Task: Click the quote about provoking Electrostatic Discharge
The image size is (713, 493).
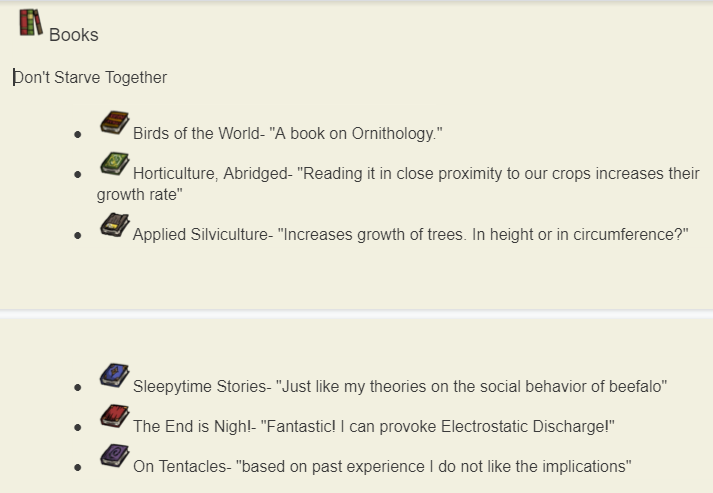Action: click(438, 427)
